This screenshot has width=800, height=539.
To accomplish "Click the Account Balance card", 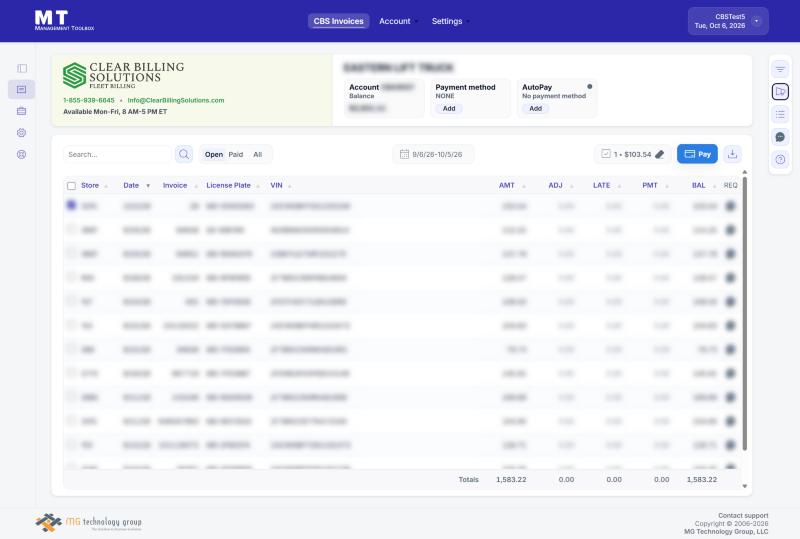I will pos(384,98).
